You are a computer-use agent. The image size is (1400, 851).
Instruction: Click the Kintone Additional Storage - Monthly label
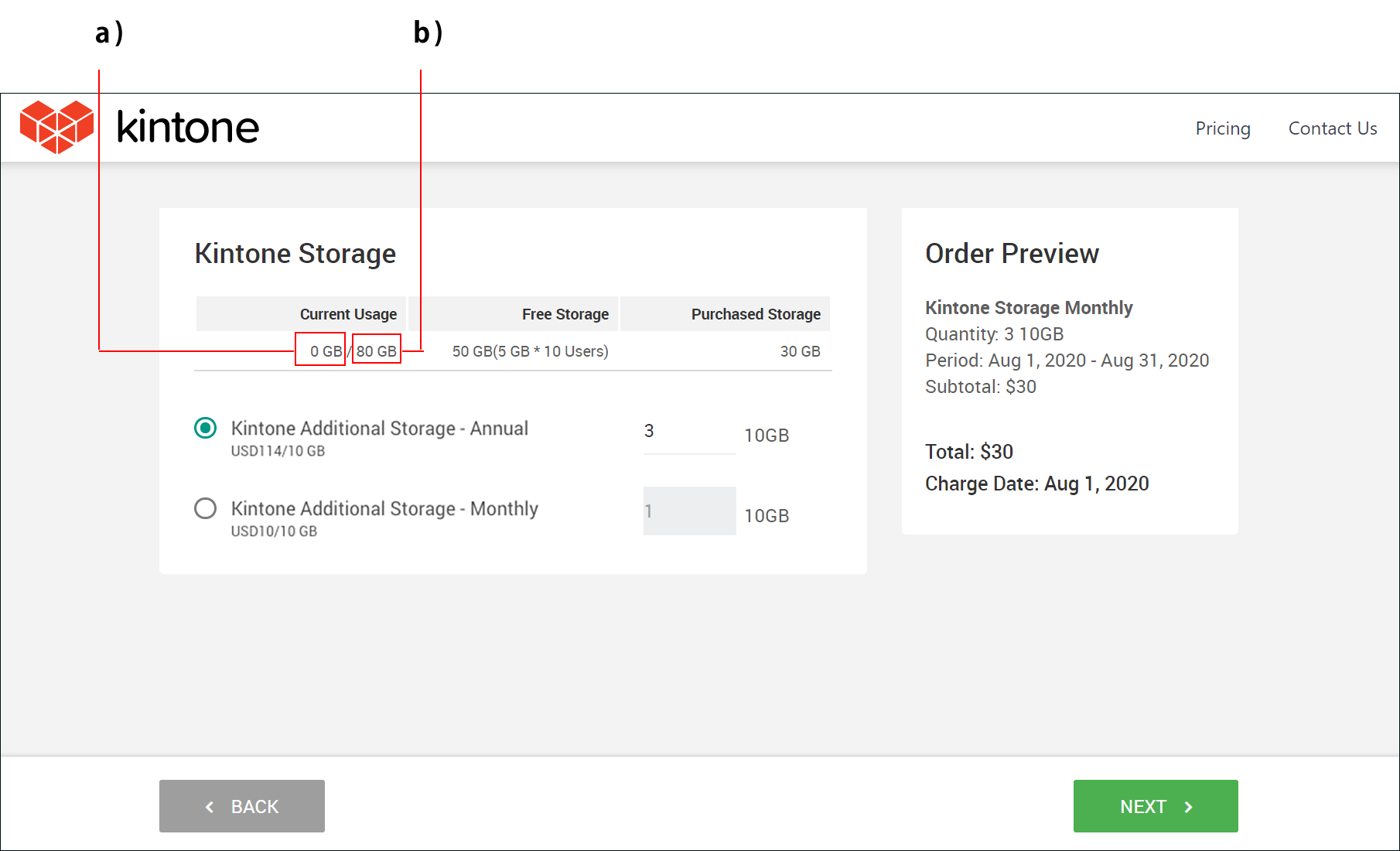(x=384, y=509)
